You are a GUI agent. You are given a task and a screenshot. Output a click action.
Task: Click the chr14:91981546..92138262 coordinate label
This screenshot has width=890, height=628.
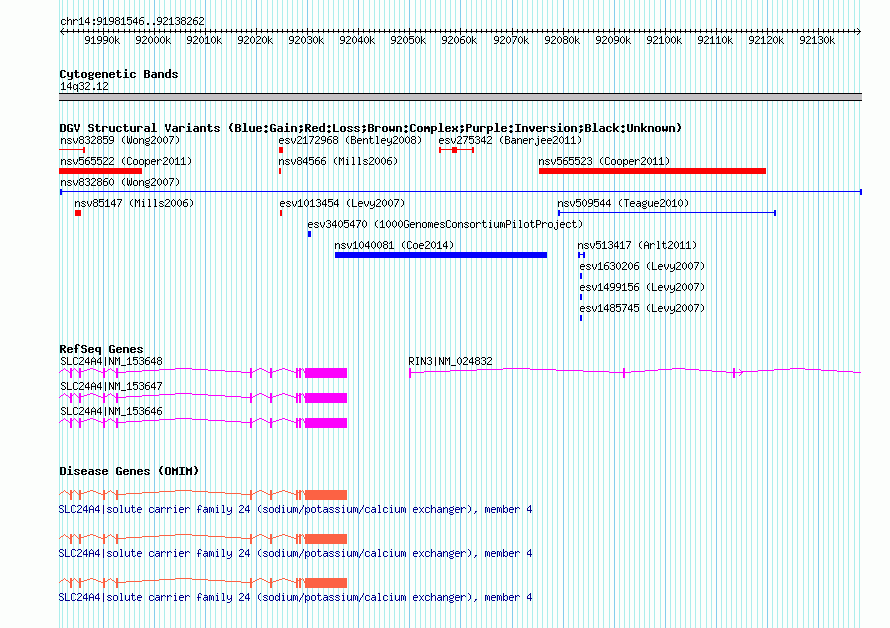click(132, 21)
